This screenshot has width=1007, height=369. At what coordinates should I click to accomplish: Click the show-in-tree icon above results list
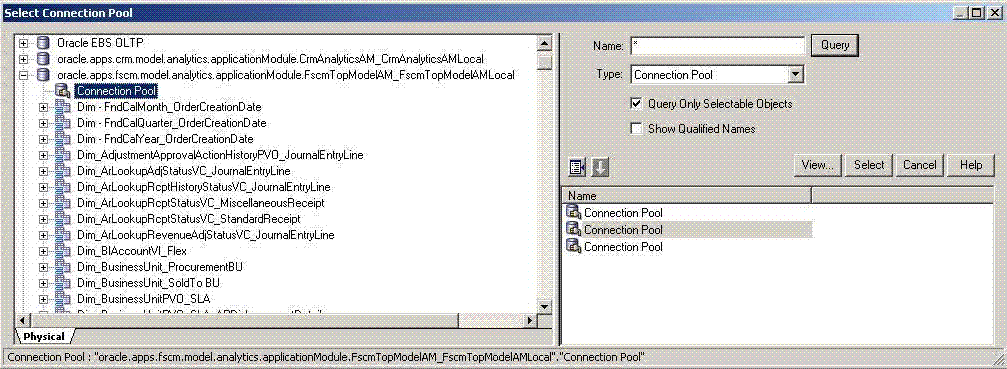577,168
